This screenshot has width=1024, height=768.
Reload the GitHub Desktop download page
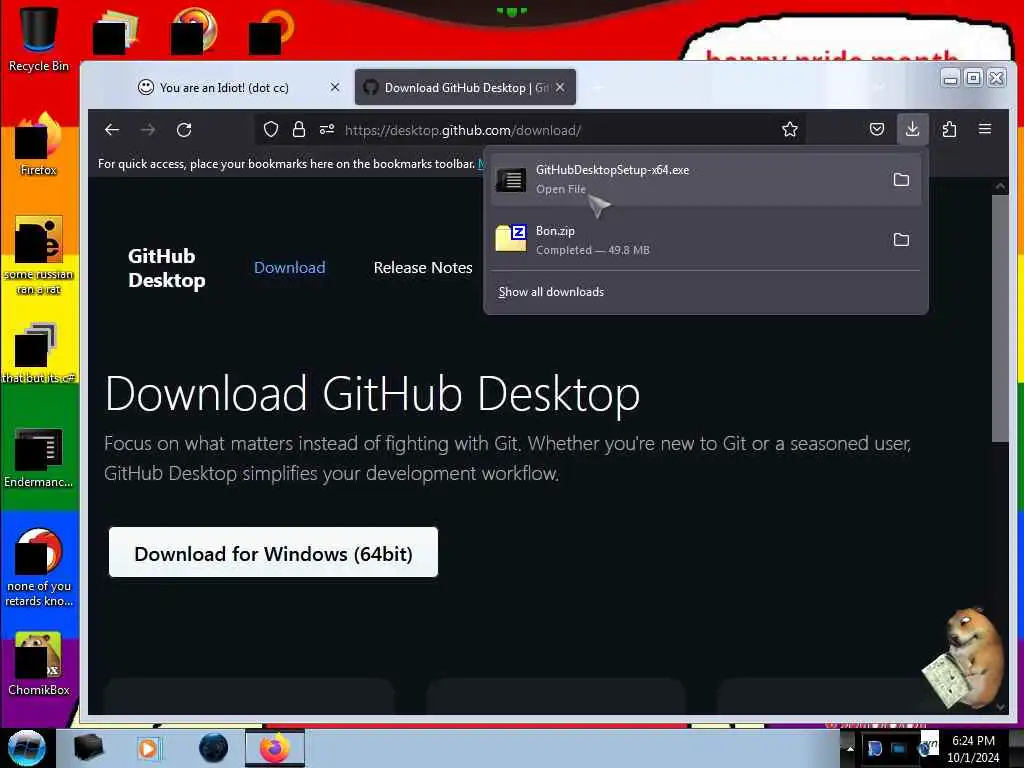[184, 129]
